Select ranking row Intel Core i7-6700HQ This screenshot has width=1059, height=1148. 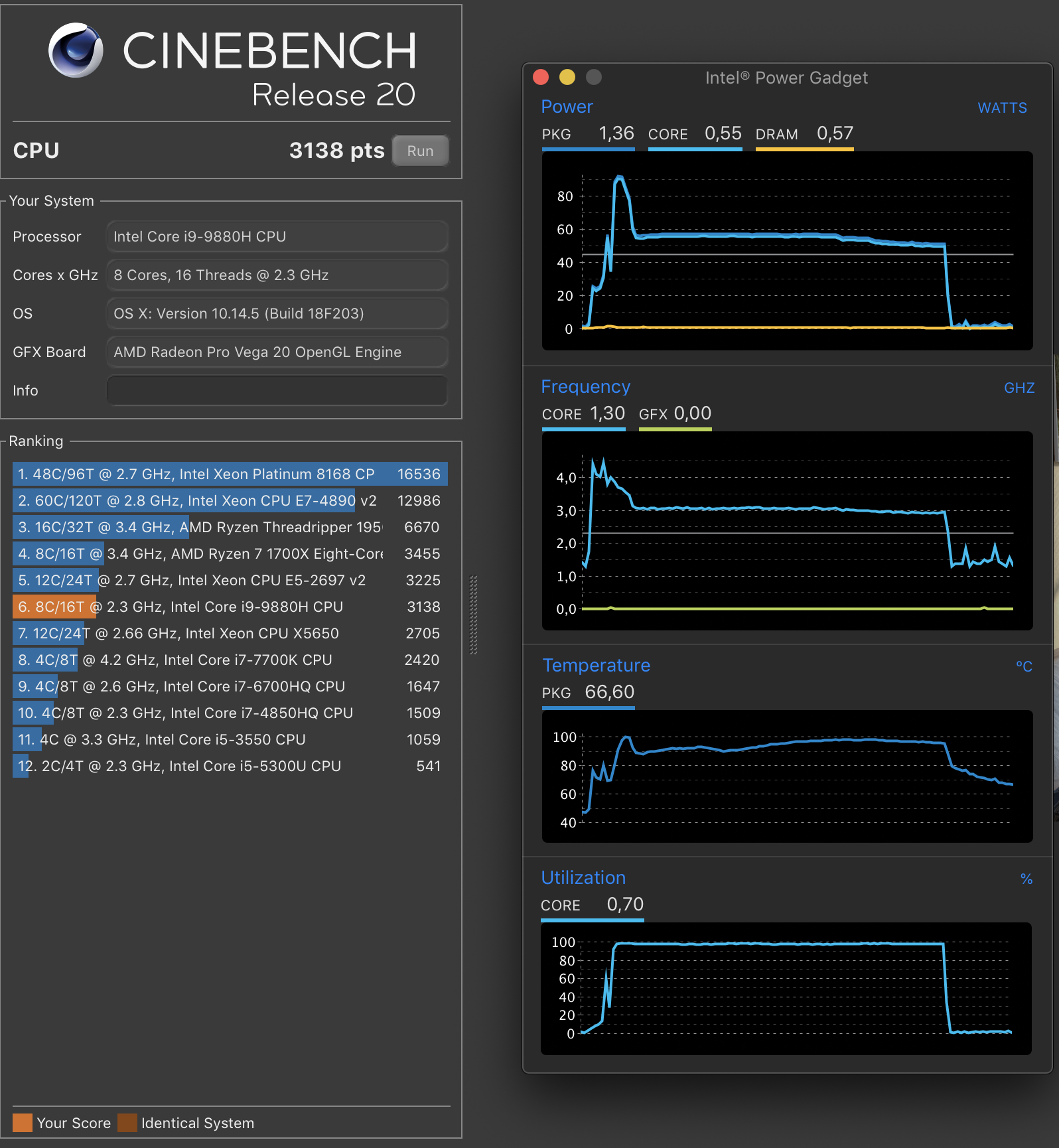(230, 687)
